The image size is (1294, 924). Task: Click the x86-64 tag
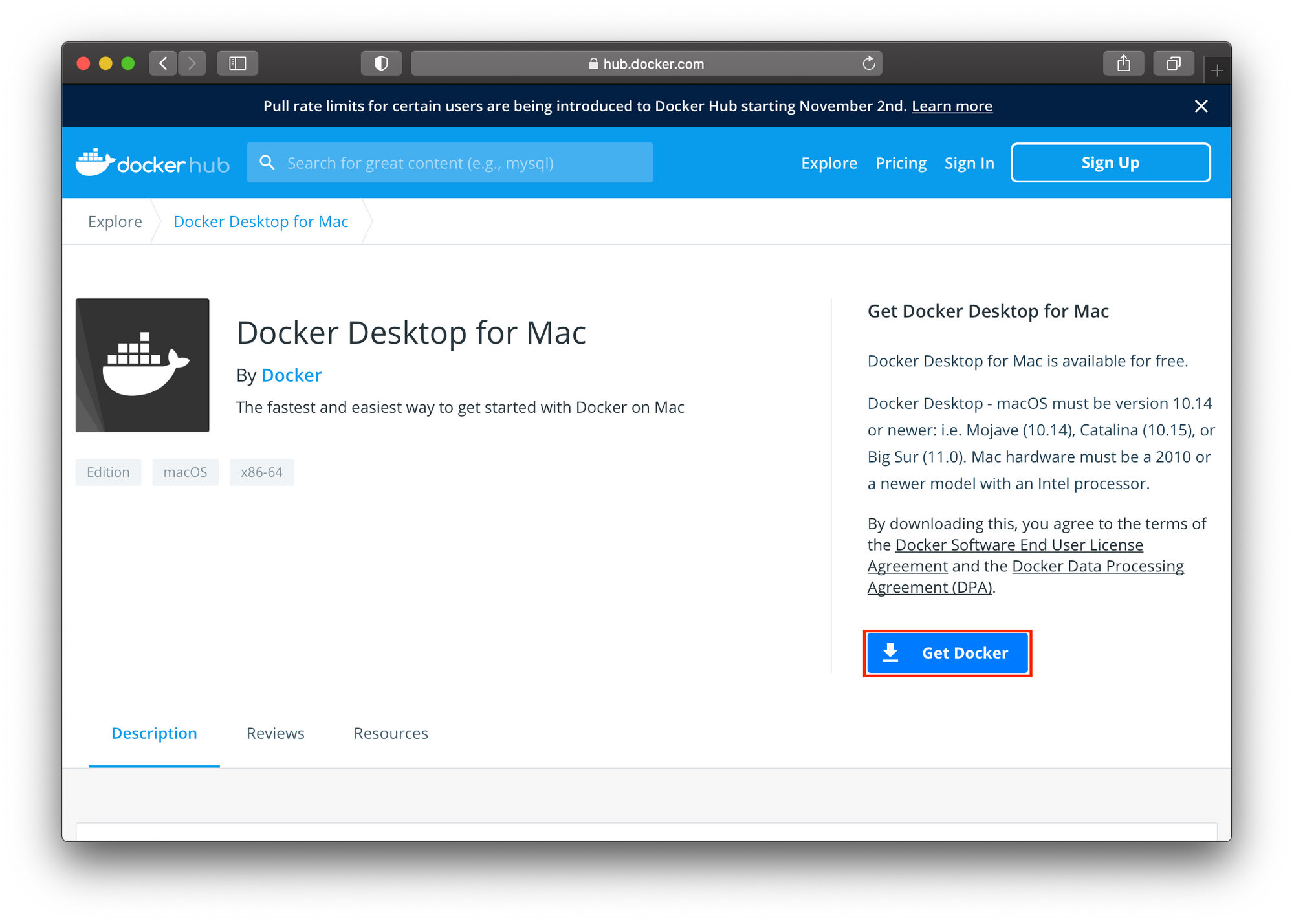(261, 472)
